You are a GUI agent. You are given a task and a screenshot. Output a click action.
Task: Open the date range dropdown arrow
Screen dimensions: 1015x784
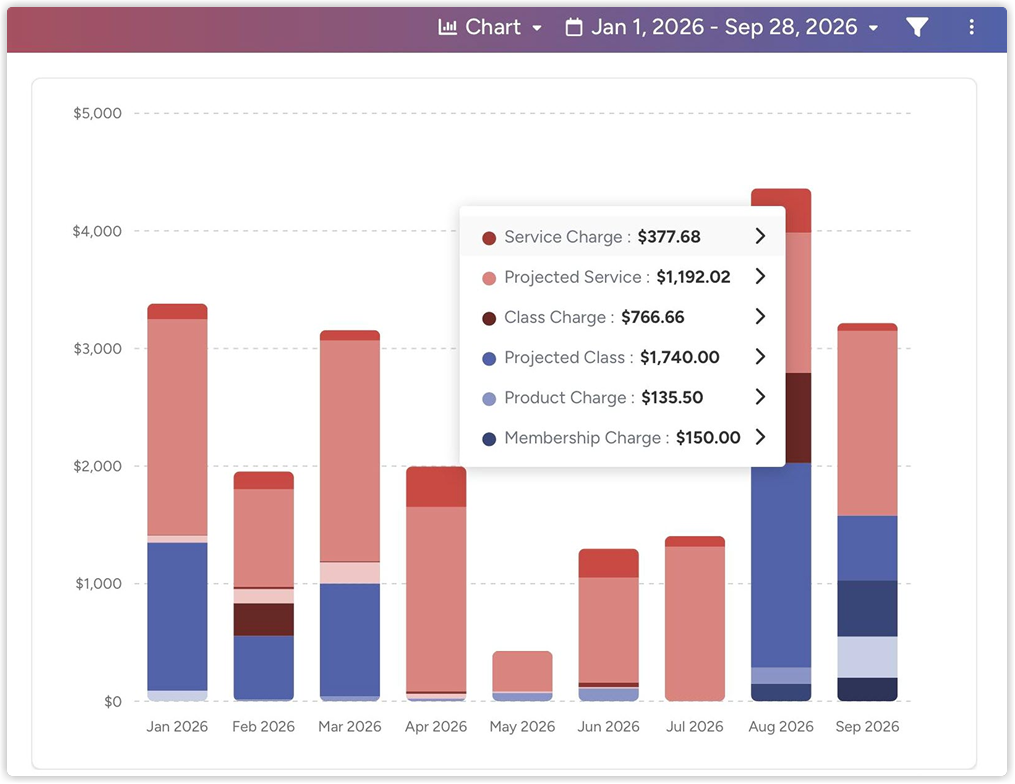[873, 28]
